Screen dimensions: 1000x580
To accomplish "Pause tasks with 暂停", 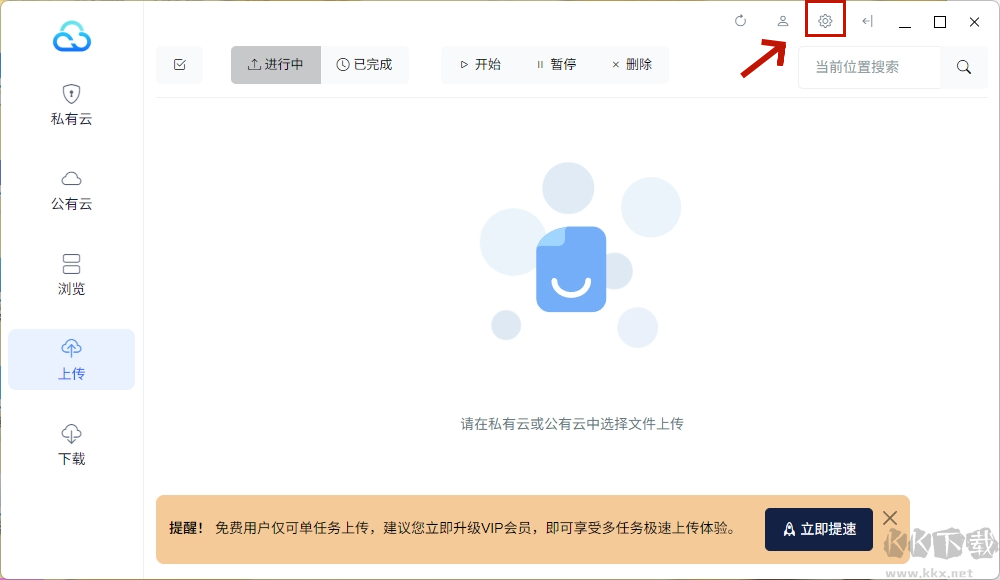I will [556, 64].
